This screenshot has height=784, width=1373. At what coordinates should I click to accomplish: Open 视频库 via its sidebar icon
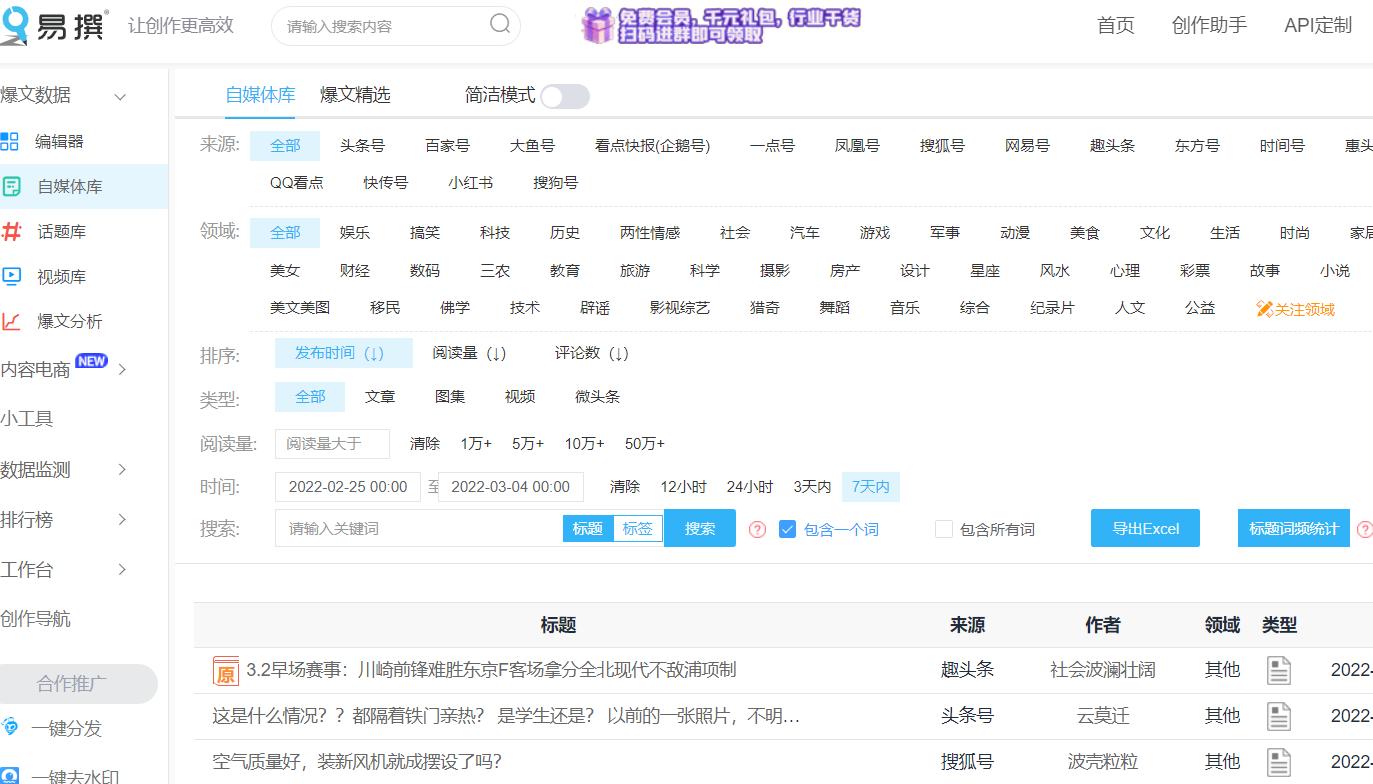14,276
